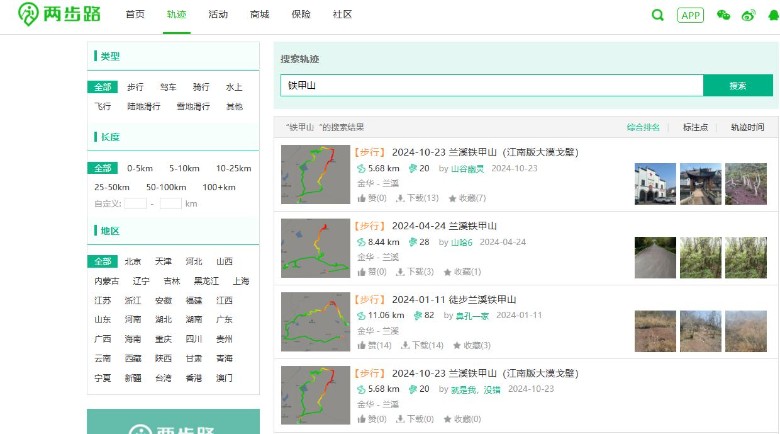Screen dimensions: 780x434
Task: Open author link 山谷幽灵
Action: (467, 169)
